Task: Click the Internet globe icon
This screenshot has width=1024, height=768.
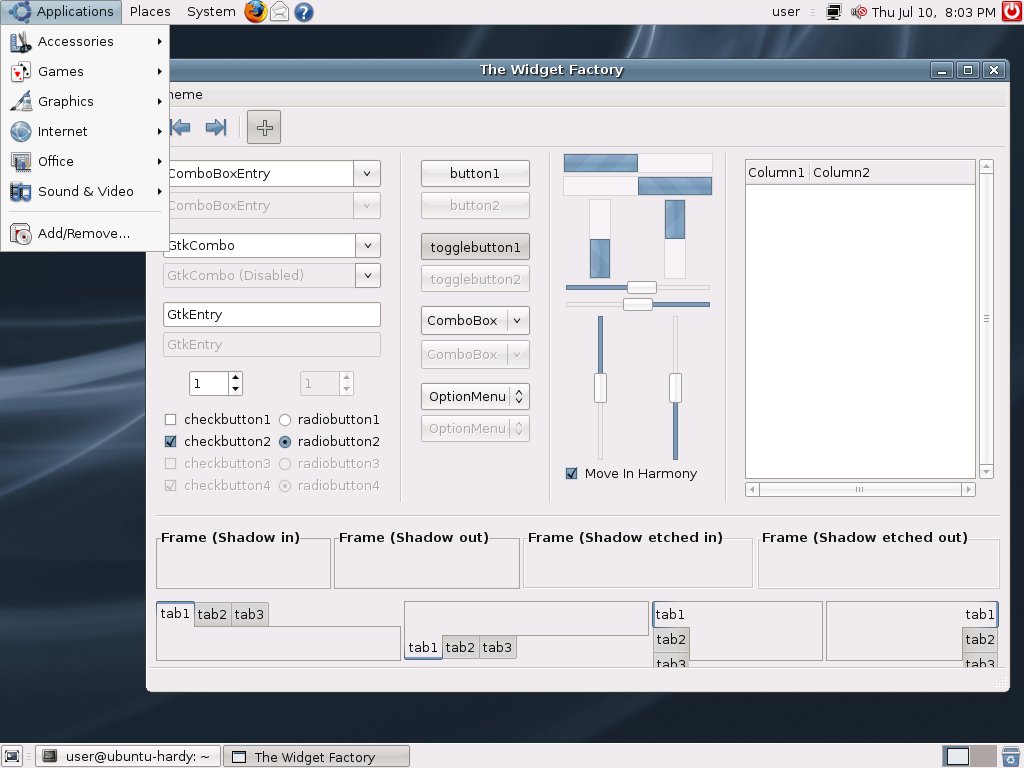Action: point(20,132)
